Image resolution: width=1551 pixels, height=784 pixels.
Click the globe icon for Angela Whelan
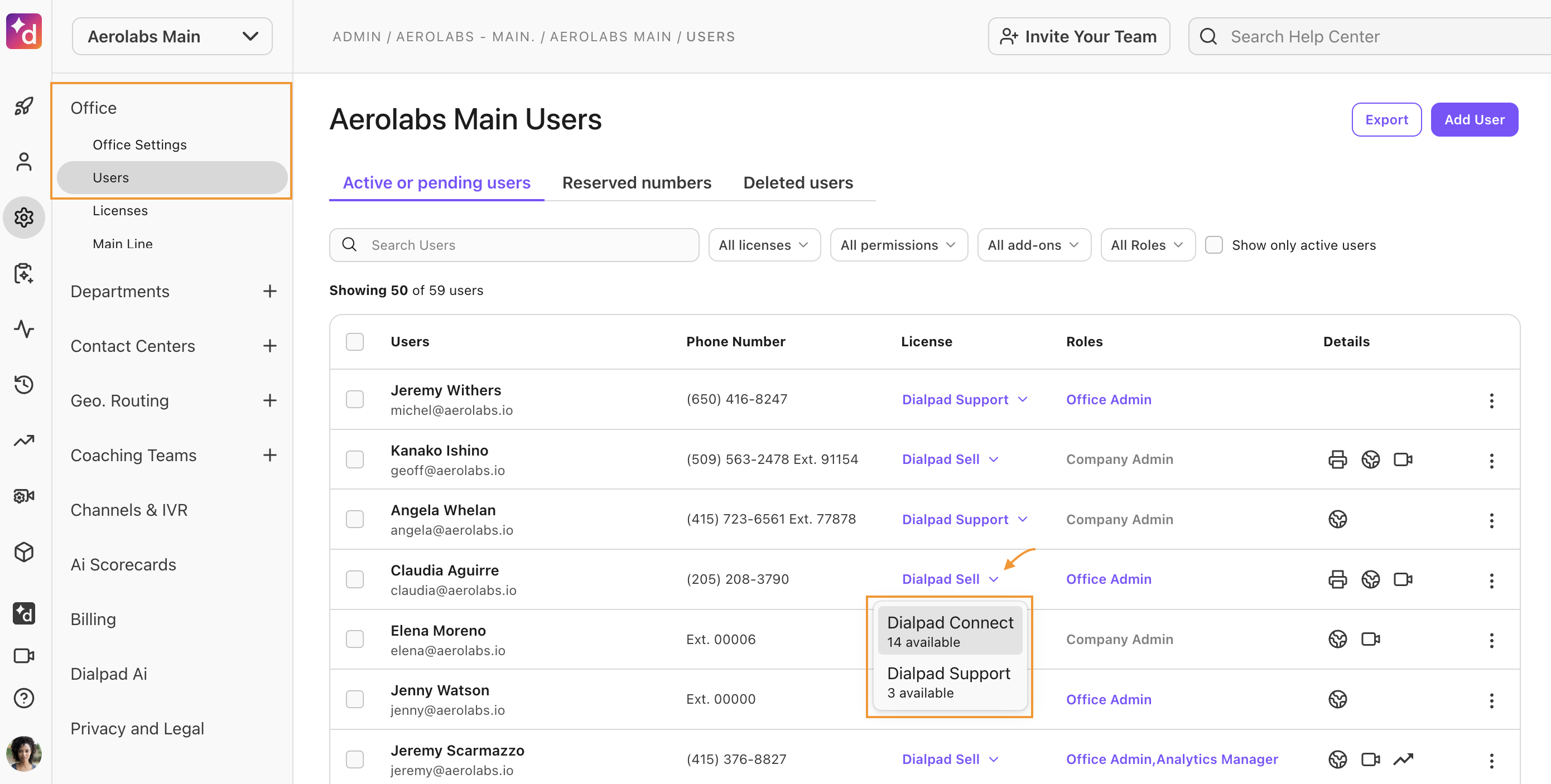(x=1337, y=519)
